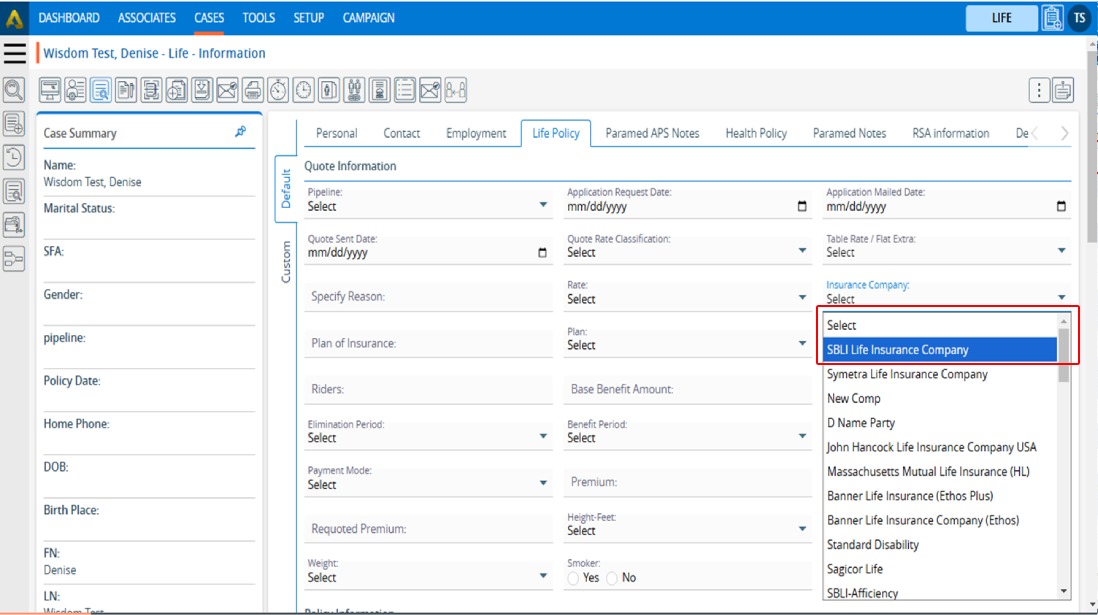This screenshot has height=615, width=1098.
Task: Pin the Case Summary panel
Action: tap(241, 132)
